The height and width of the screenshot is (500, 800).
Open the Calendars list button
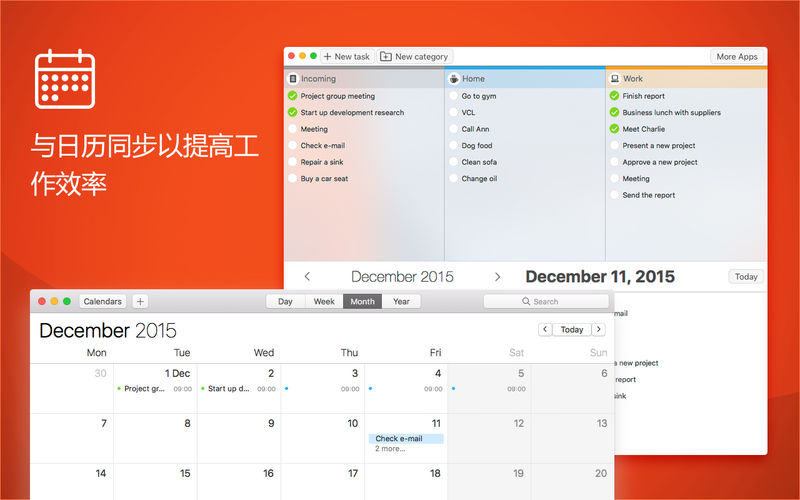(103, 302)
